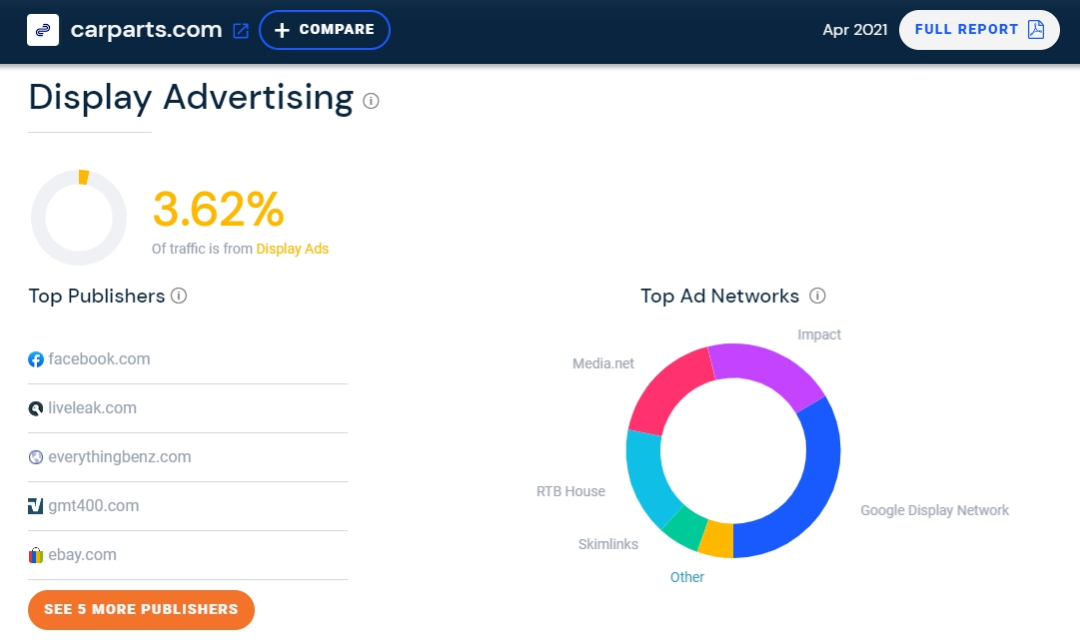Click the carparts.com chain logo icon

click(x=42, y=30)
